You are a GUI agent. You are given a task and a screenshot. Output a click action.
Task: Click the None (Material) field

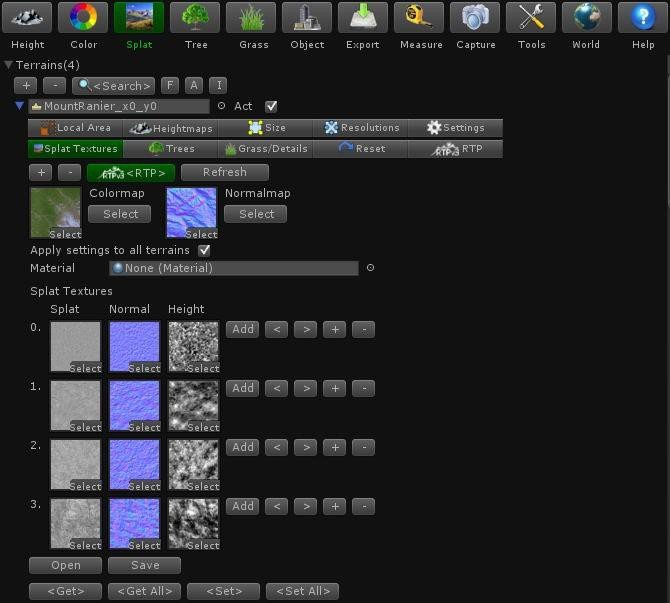234,268
